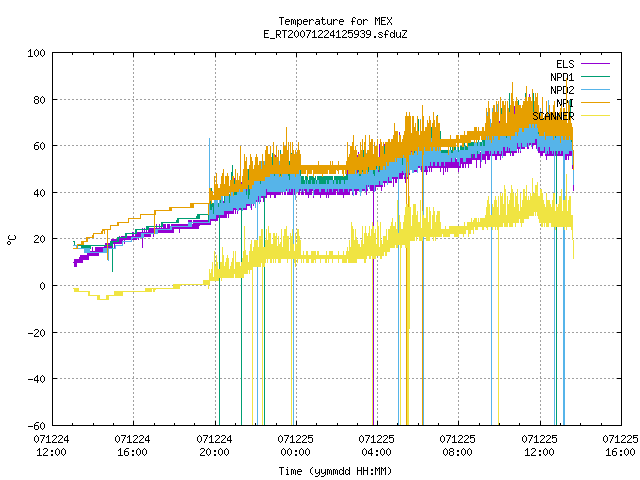Click the x-axis label 071225 12:00
The width and height of the screenshot is (640, 480).
539,446
